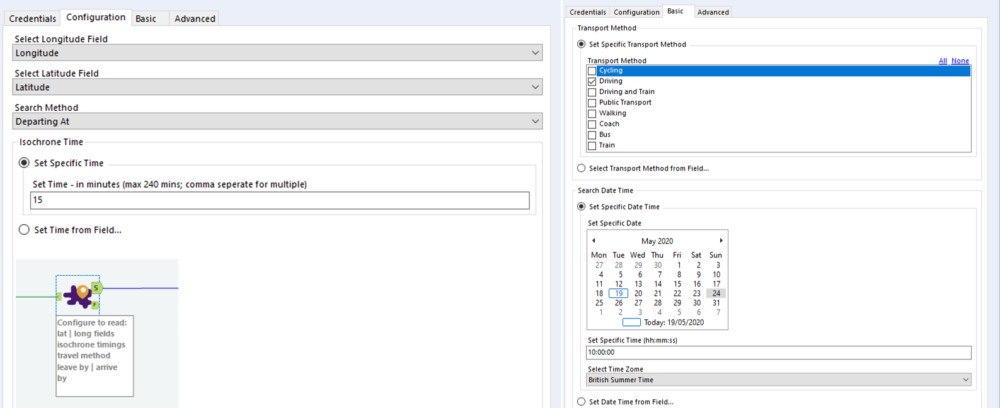Viewport: 1000px width, 408px height.
Task: Tick the Coach transport checkbox
Action: point(592,124)
